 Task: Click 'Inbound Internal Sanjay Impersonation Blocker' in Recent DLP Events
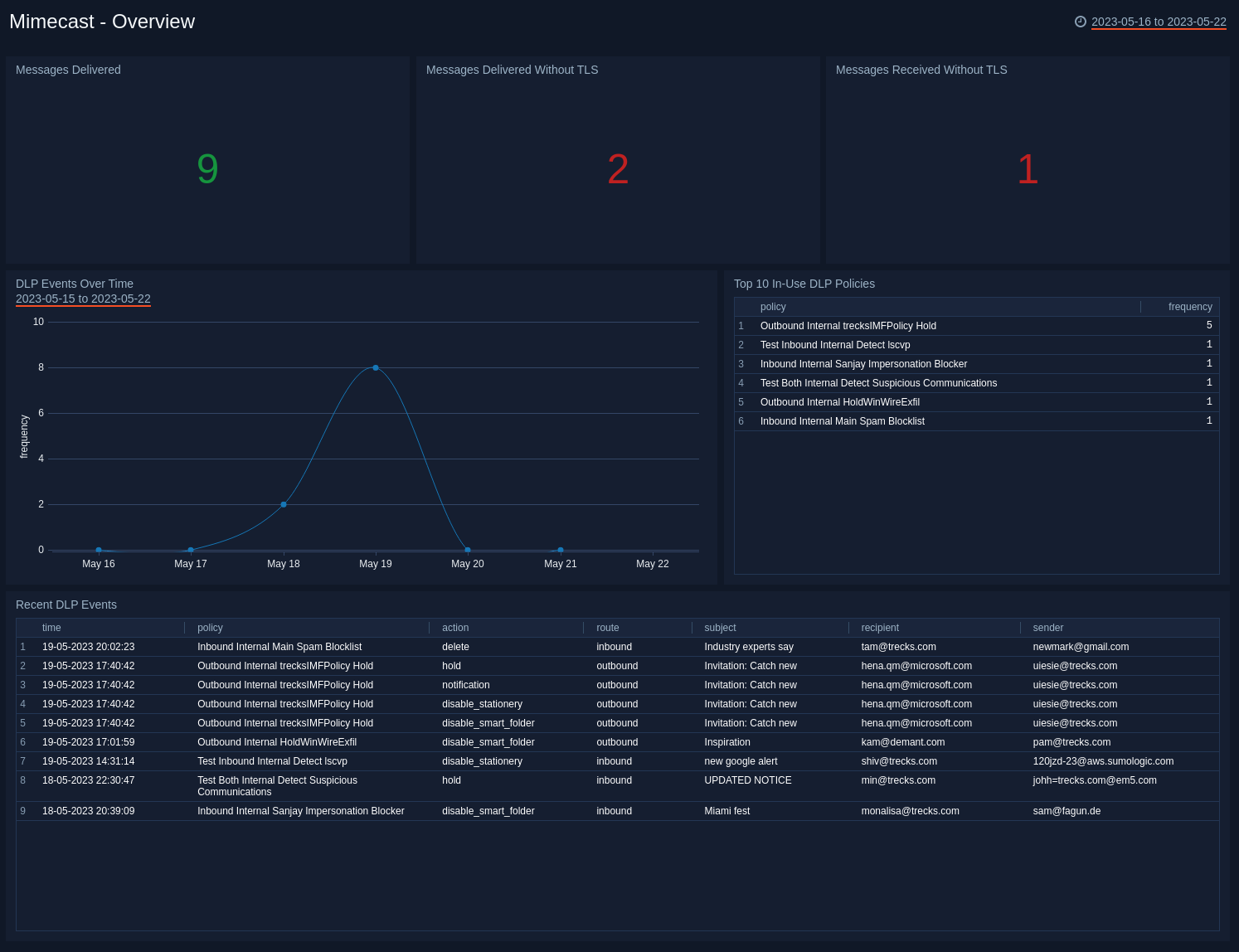[301, 811]
